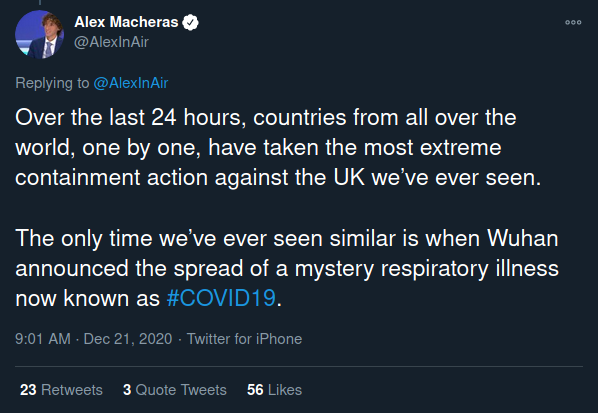Visit the @AlexInAir handle below the name
The height and width of the screenshot is (413, 598).
coord(111,42)
